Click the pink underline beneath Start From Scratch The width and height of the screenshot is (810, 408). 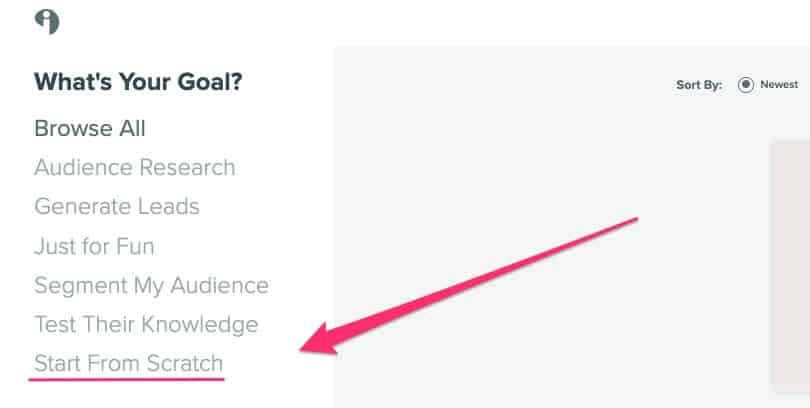pos(127,380)
